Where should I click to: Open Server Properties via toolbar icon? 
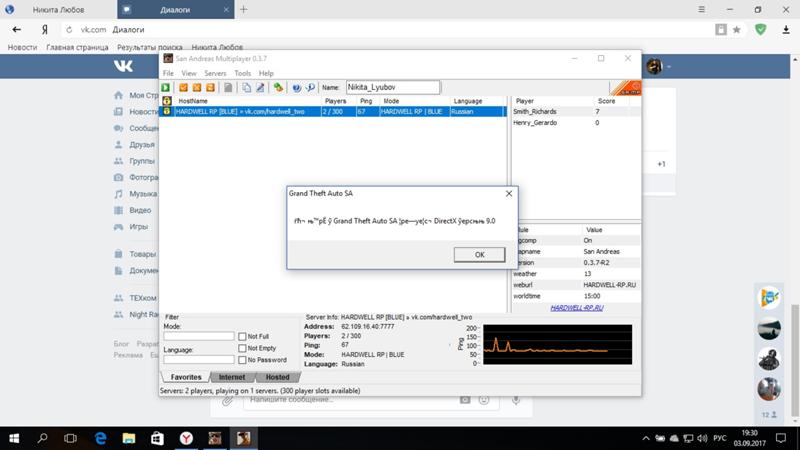tap(260, 88)
